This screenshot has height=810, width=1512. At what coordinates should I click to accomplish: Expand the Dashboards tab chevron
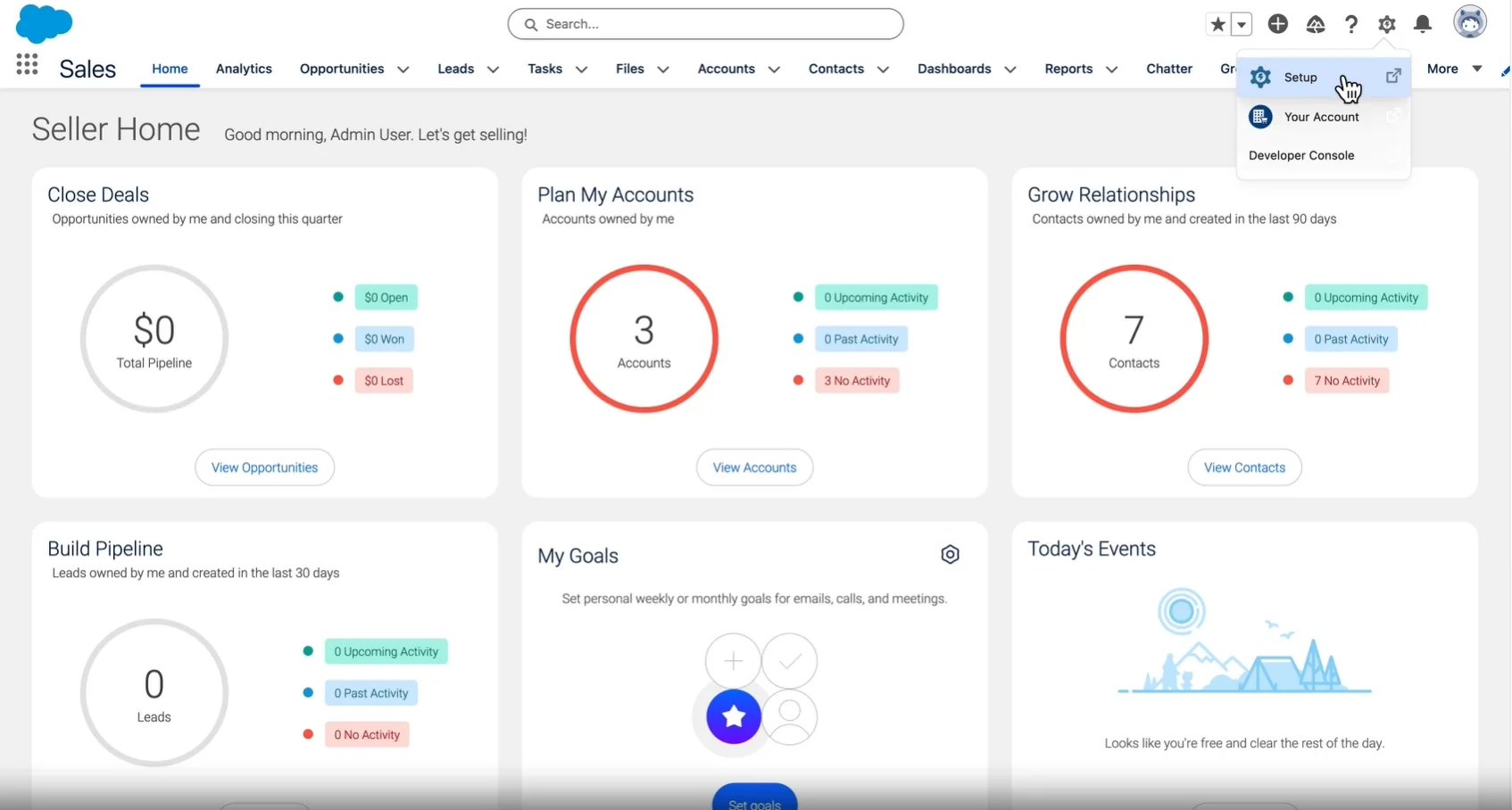(1010, 70)
